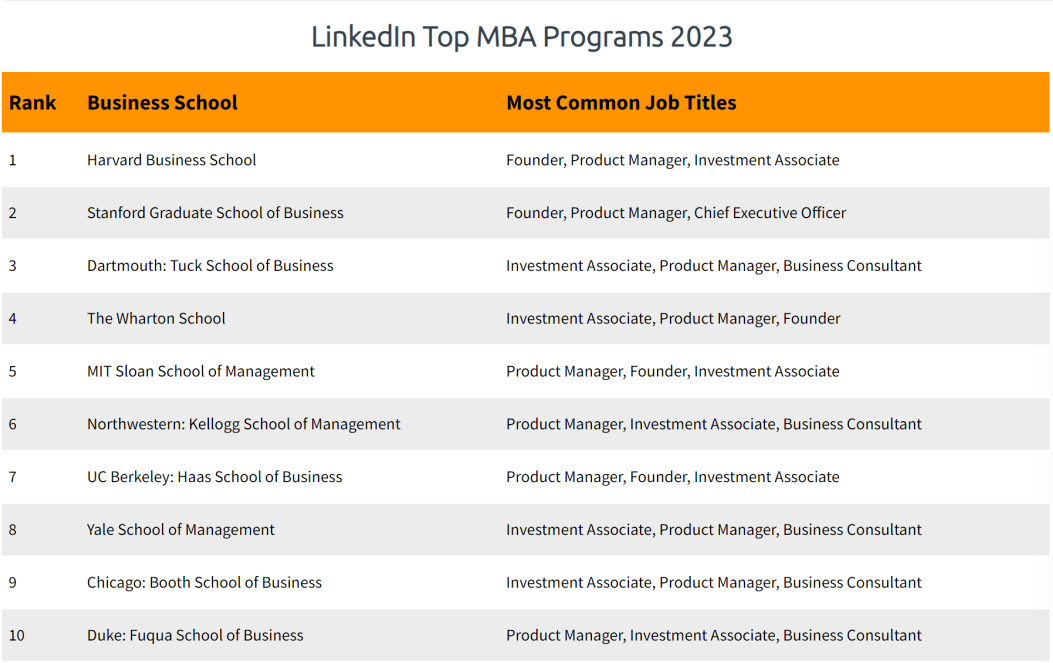Click Chicago: Booth School of Business
This screenshot has height=663, width=1053.
point(204,583)
